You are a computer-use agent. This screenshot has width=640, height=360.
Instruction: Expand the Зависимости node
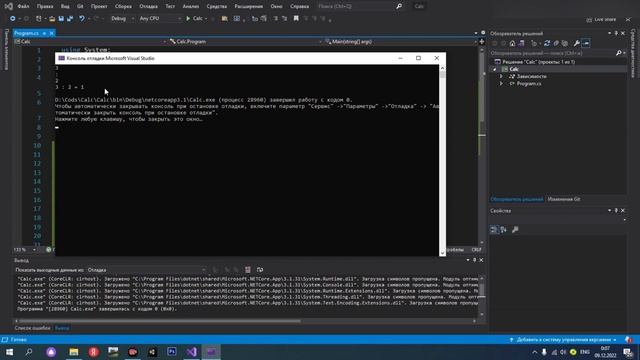click(x=501, y=76)
